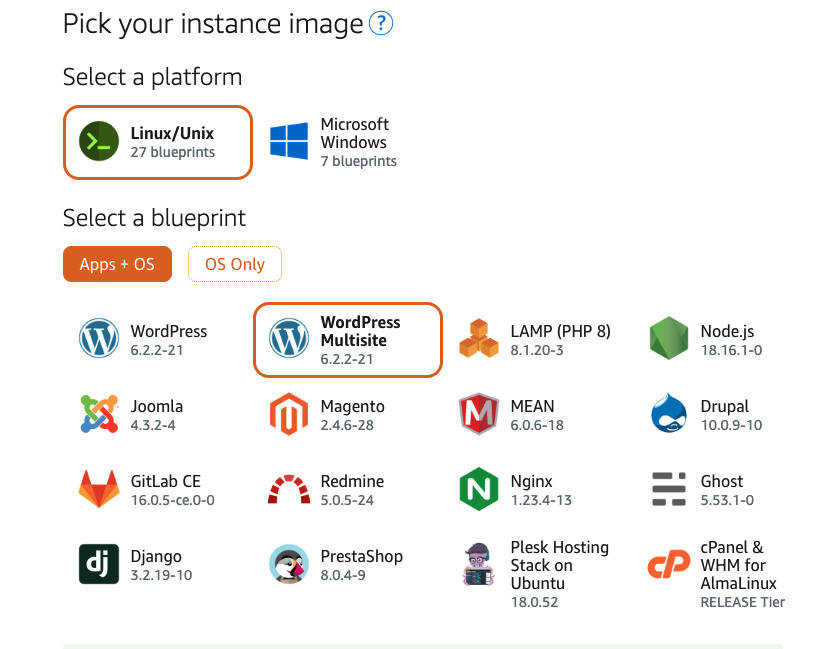Click version '4.3.2-4' text
837x649 pixels.
click(153, 425)
